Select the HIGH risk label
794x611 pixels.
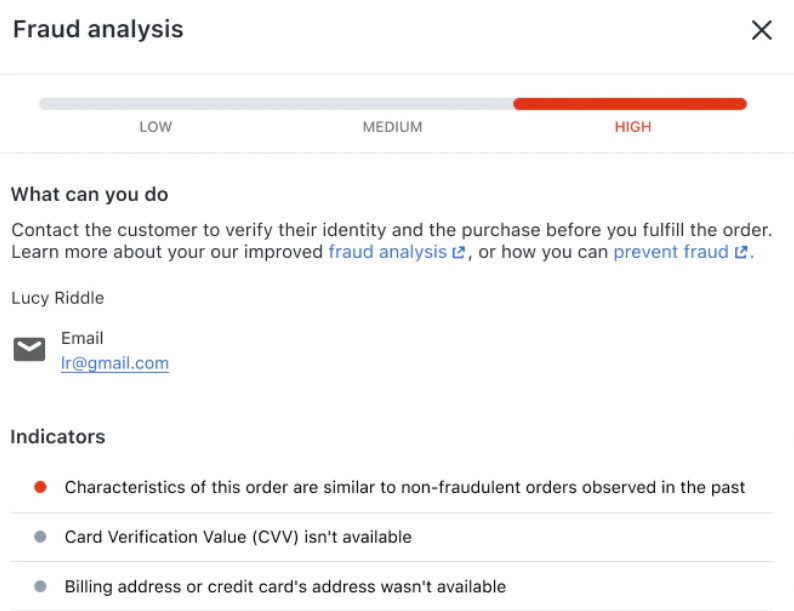pyautogui.click(x=633, y=127)
